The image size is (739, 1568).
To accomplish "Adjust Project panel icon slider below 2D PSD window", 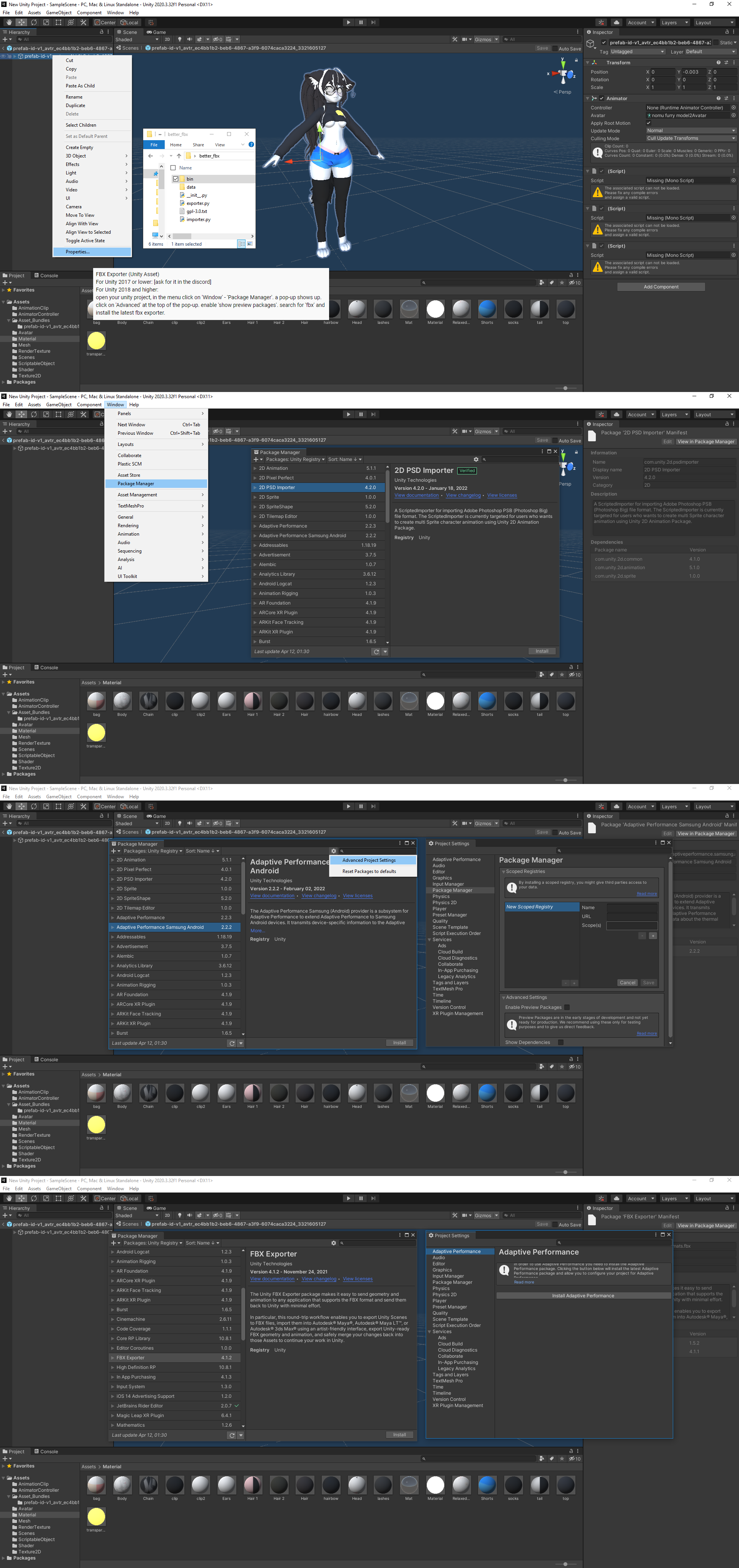I will pos(565,780).
